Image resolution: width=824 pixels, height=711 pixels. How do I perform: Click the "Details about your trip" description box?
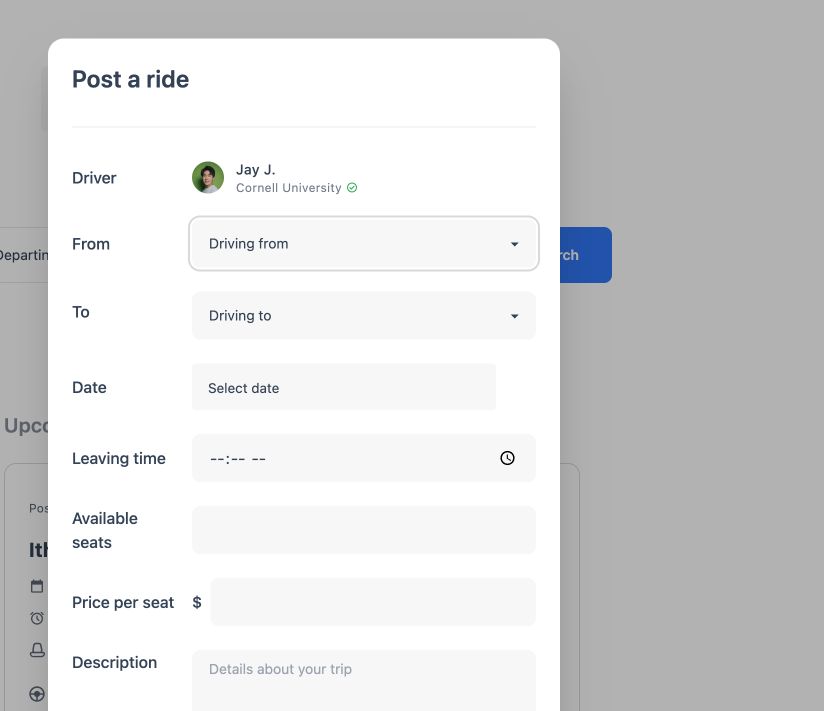[364, 681]
